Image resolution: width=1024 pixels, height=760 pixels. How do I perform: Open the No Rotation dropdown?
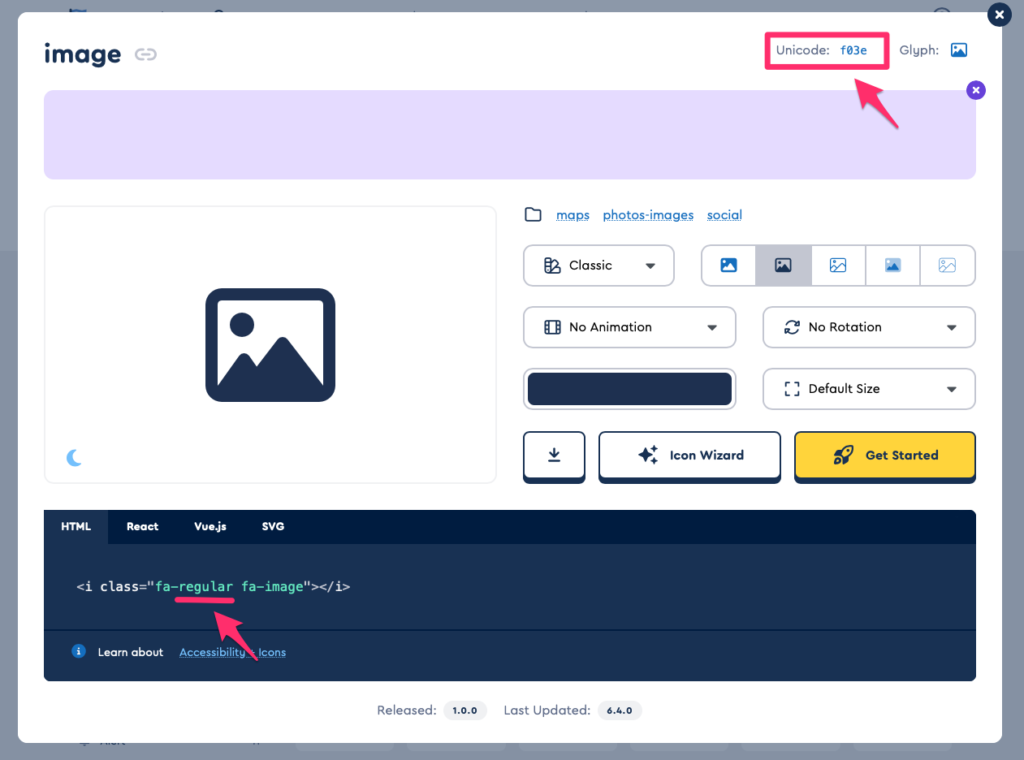click(x=869, y=327)
